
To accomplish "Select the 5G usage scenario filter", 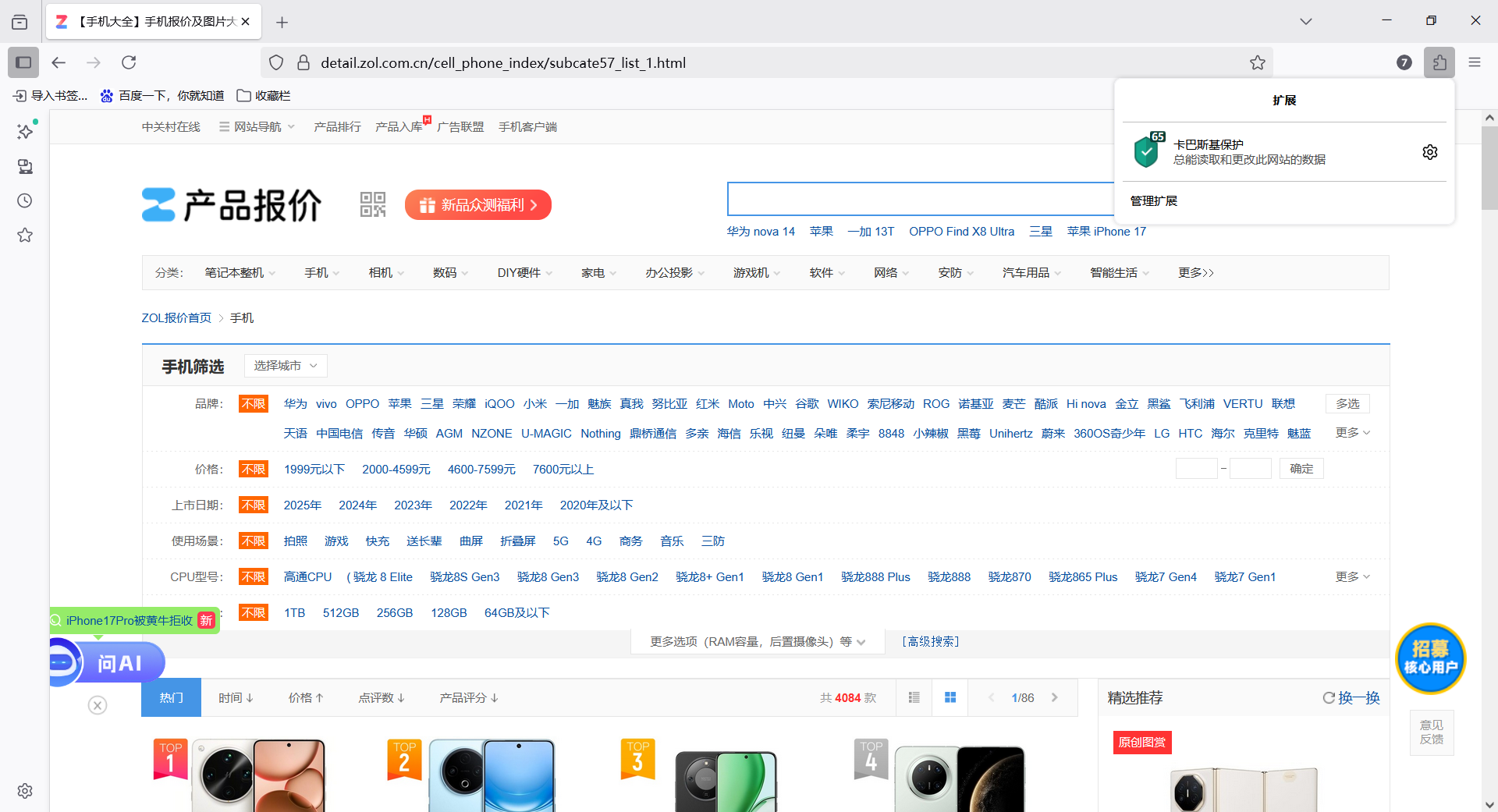I will (560, 541).
